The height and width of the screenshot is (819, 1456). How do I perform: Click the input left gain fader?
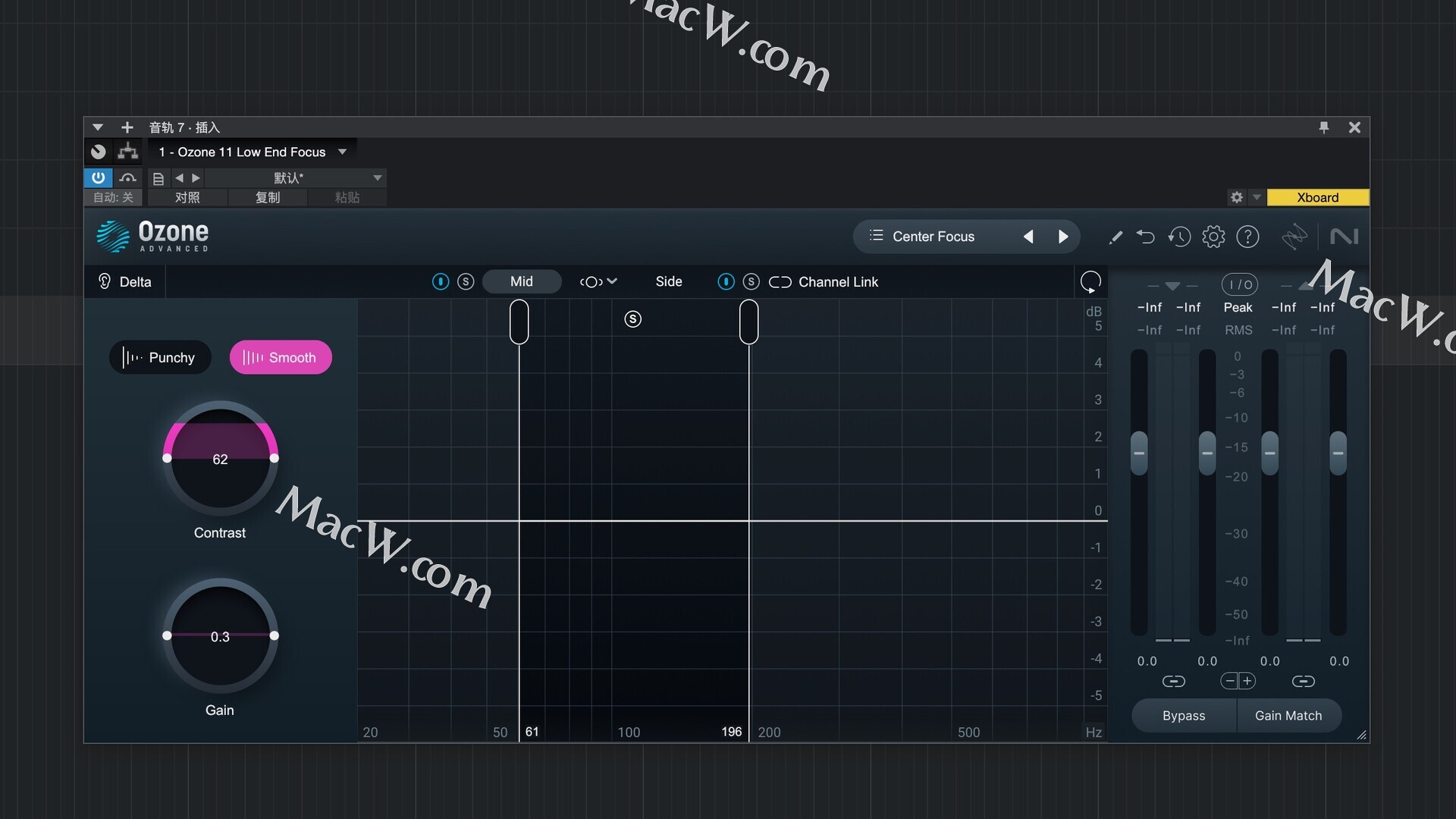[x=1139, y=453]
